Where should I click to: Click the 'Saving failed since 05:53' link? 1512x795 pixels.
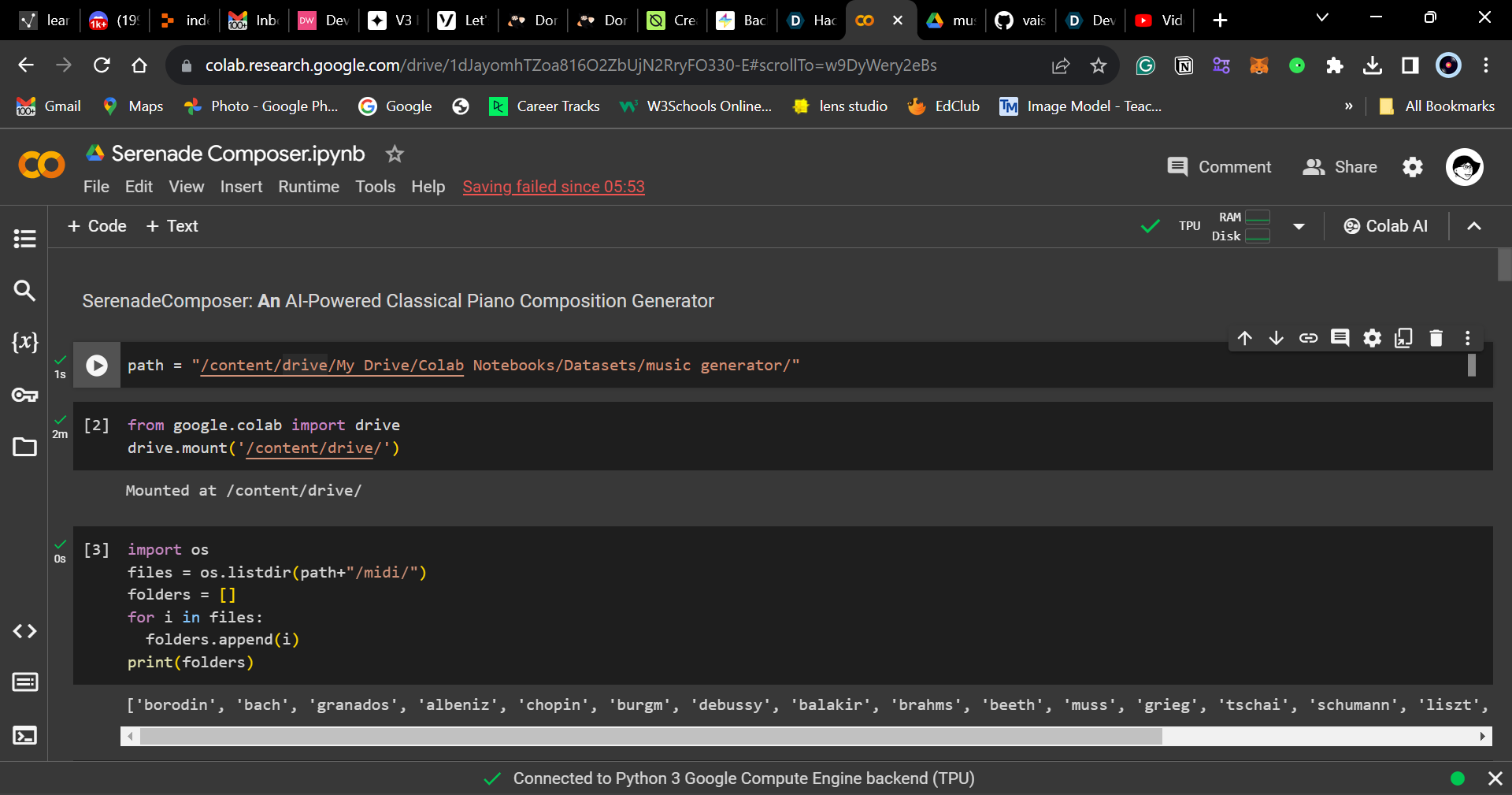point(553,187)
